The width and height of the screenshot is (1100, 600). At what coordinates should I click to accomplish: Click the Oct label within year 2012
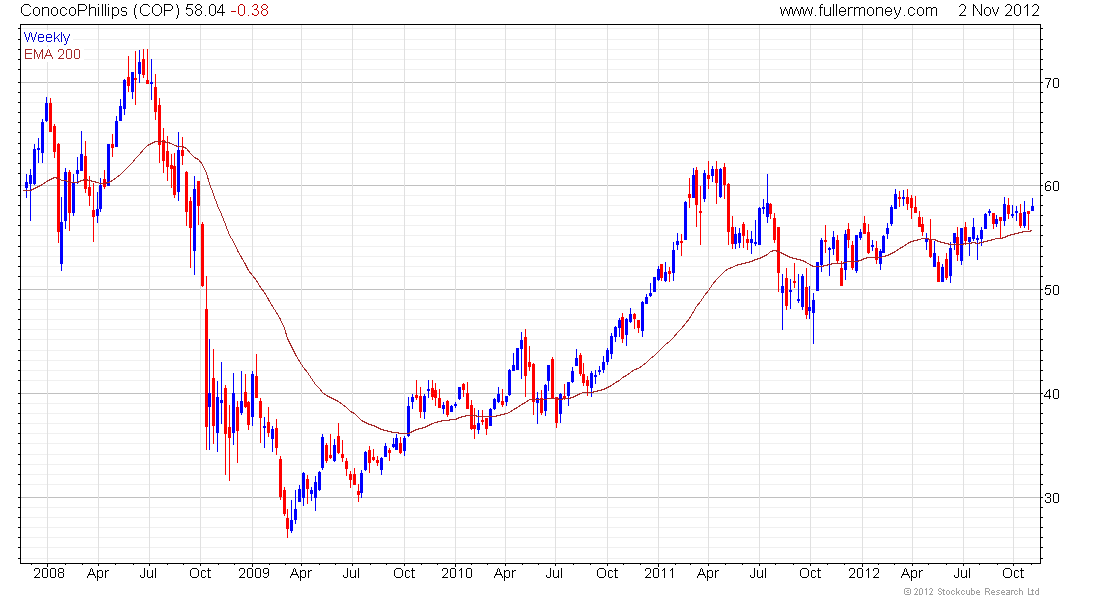(x=1013, y=573)
